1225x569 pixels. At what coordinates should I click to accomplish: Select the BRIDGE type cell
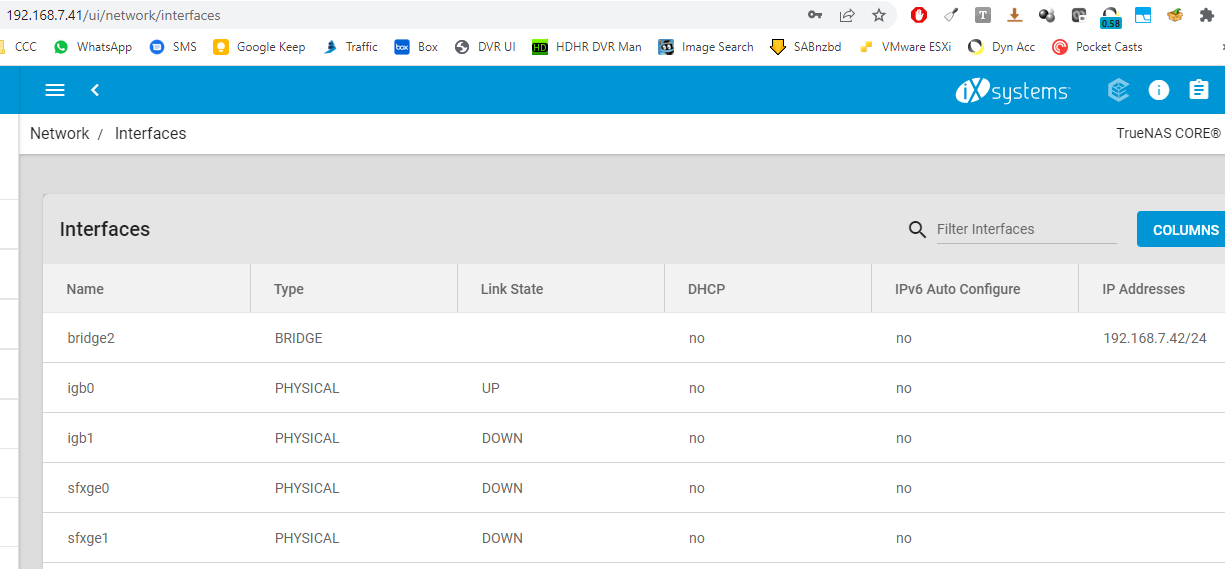[299, 338]
